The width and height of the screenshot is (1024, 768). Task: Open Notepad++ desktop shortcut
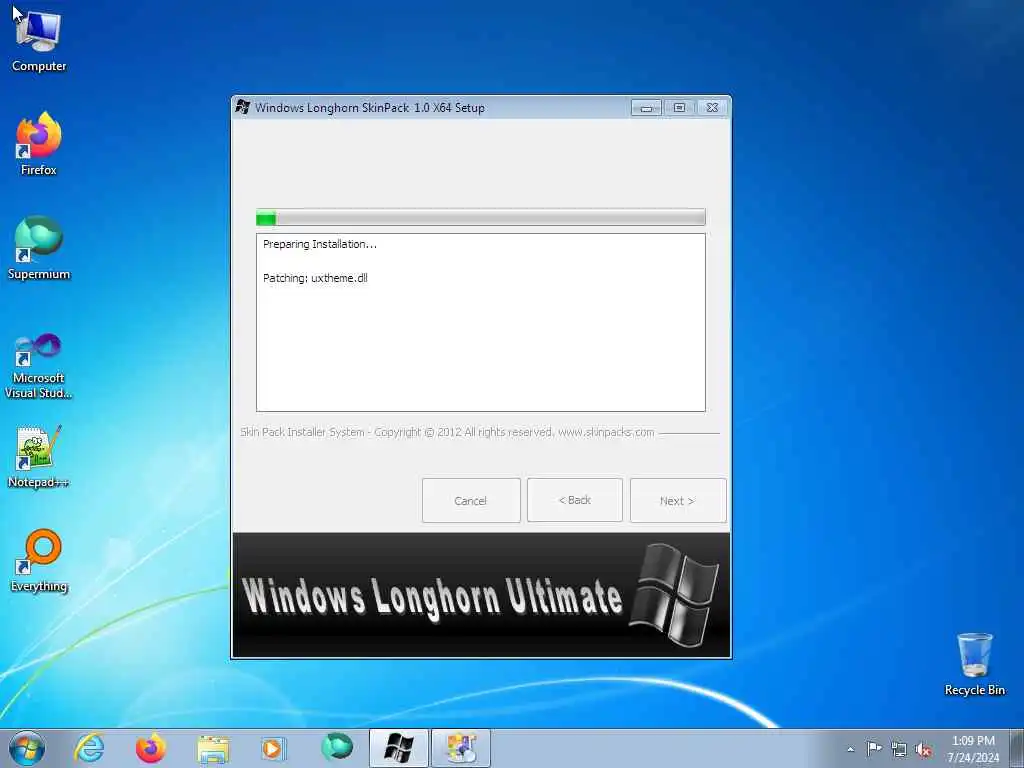(39, 457)
